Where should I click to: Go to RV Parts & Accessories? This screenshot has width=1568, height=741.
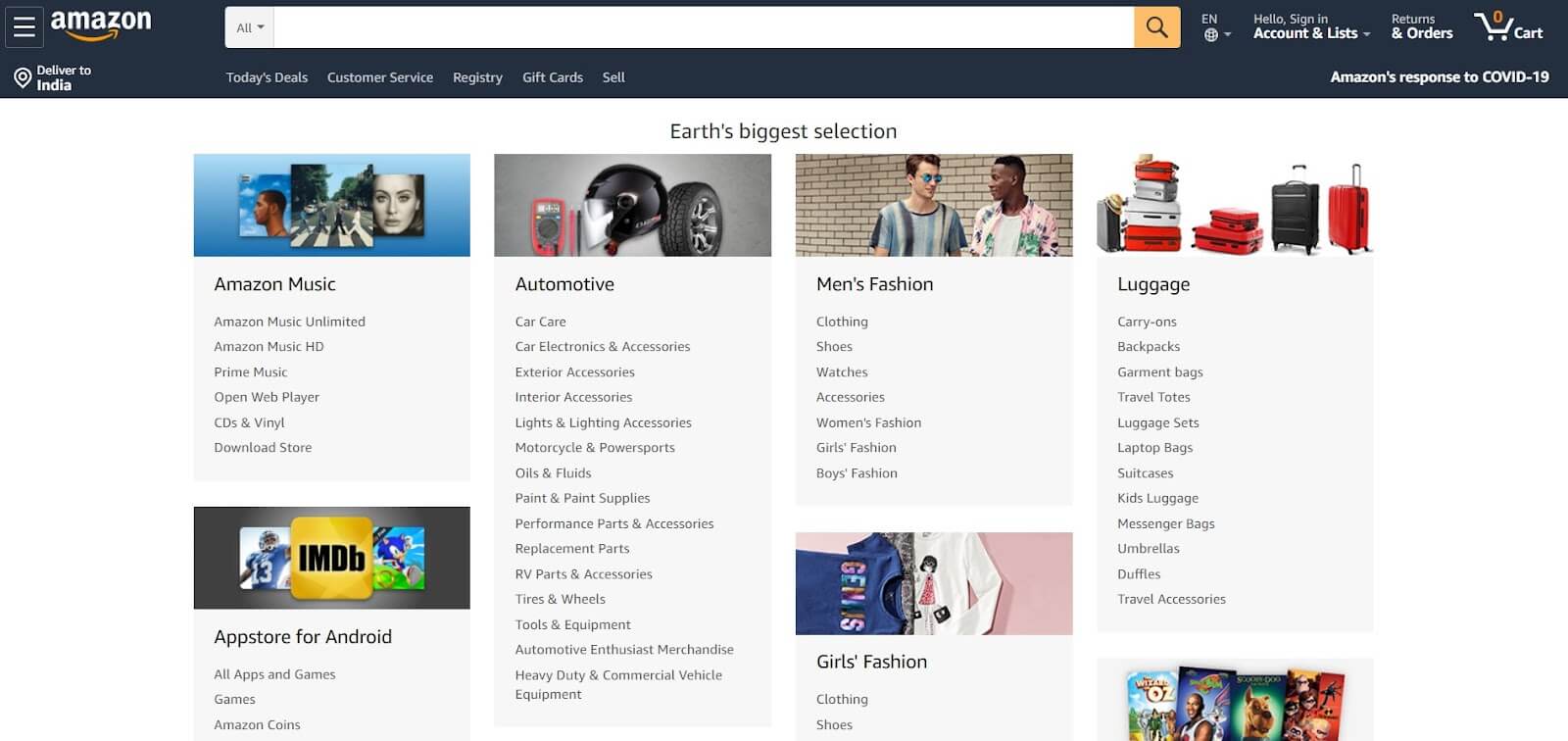tap(584, 574)
